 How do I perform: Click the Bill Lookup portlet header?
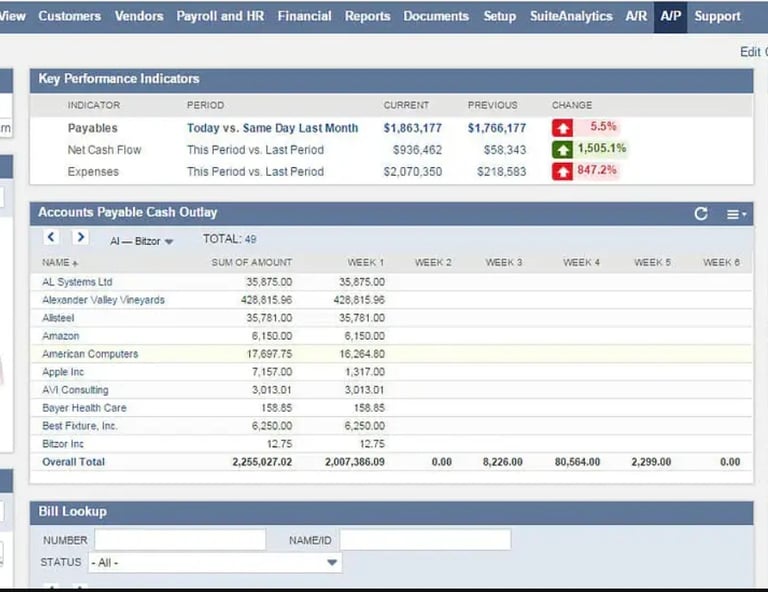pos(391,513)
